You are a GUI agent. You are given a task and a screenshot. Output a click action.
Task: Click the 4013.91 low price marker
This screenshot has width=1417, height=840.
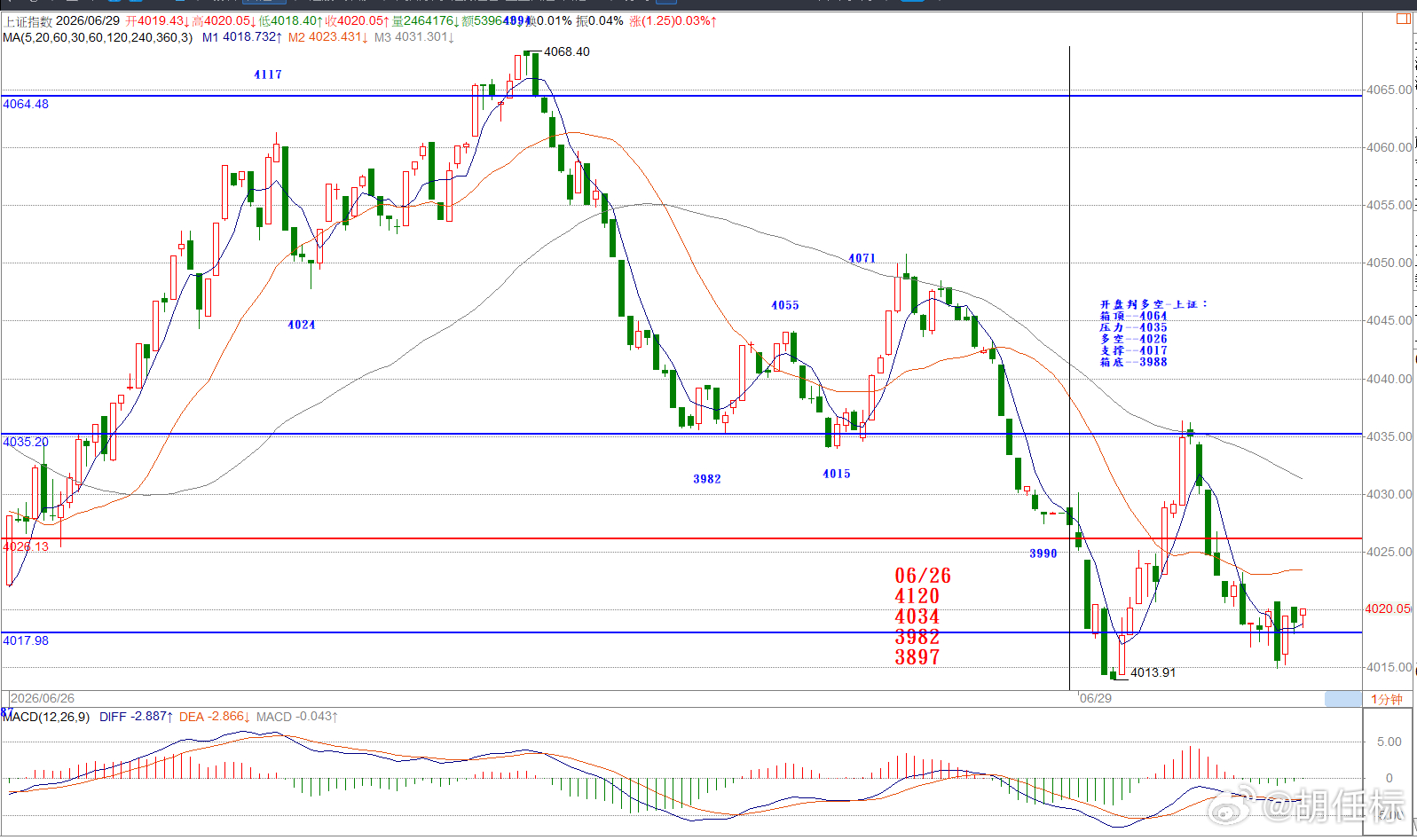pyautogui.click(x=1153, y=672)
